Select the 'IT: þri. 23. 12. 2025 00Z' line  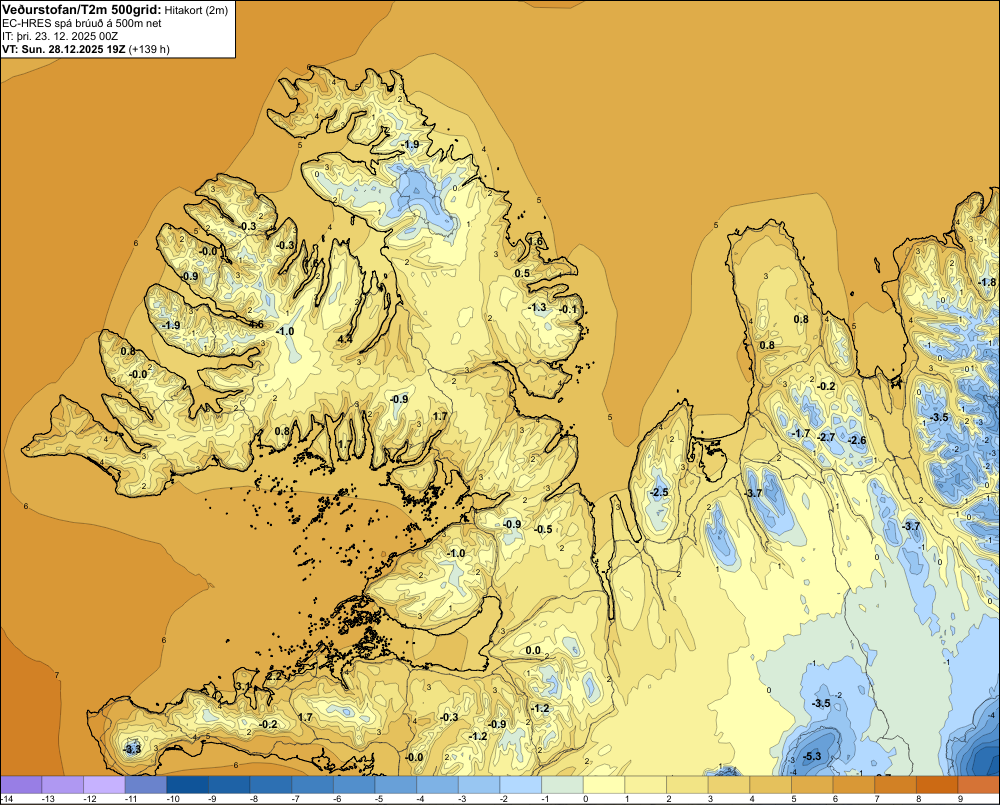(x=60, y=36)
